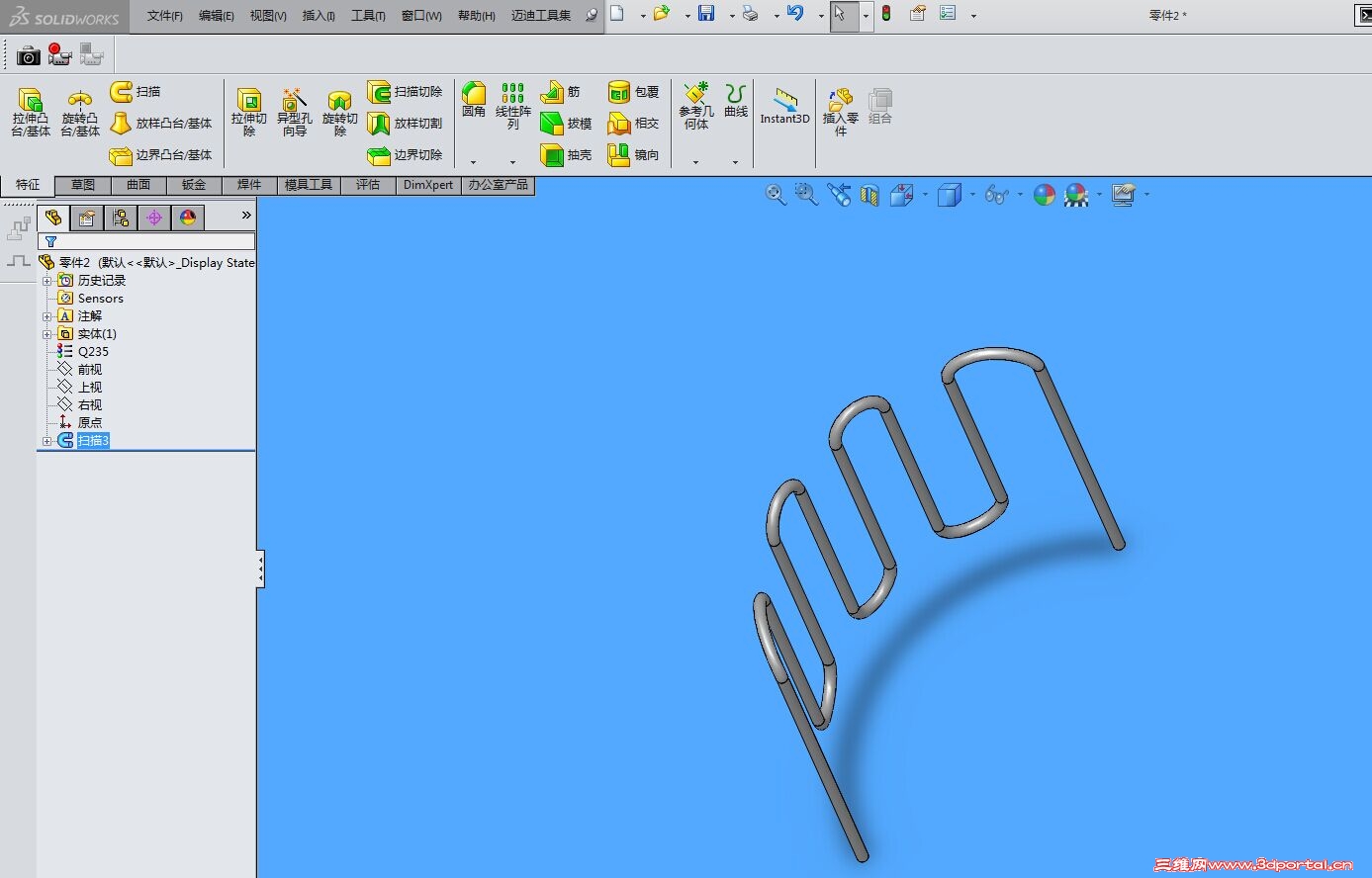Expand the 注解 tree node
The width and height of the screenshot is (1372, 878).
point(46,316)
